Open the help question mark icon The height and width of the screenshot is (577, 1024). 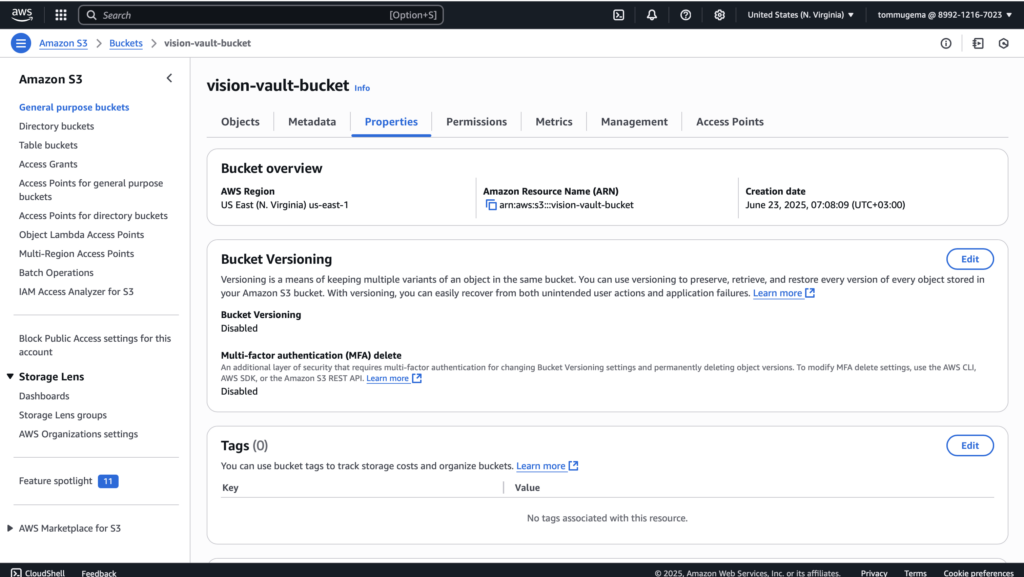[685, 15]
